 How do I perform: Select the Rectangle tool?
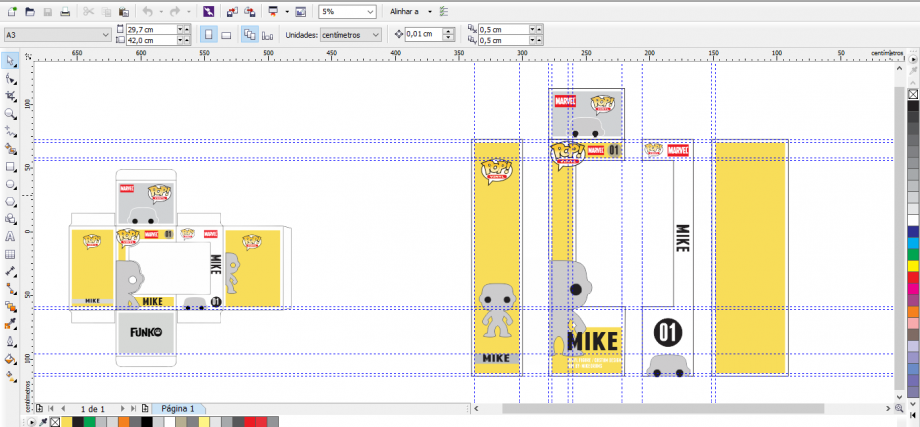tap(11, 166)
